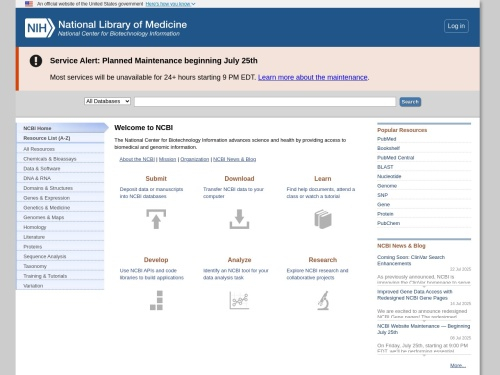Open Variation sidebar item

click(x=60, y=286)
